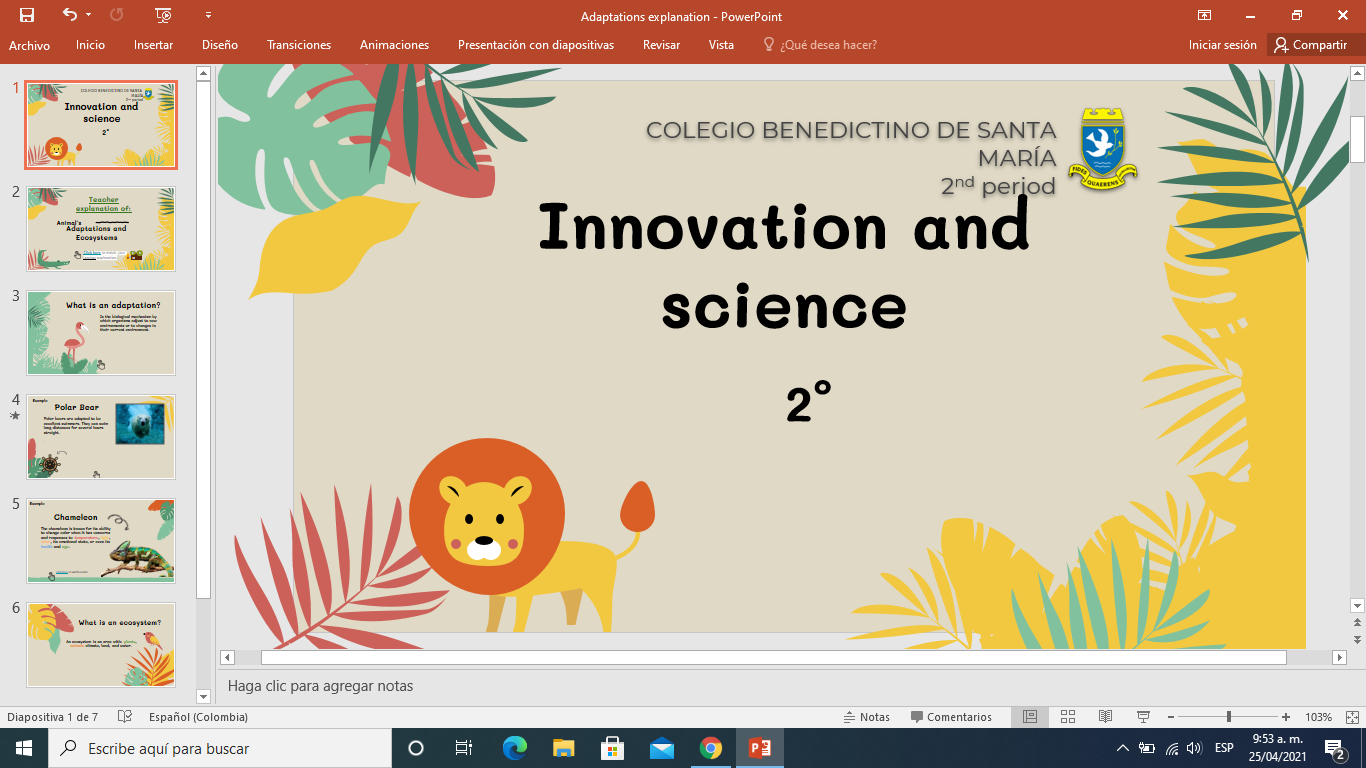Toggle Normal view button in status bar

click(x=1029, y=717)
